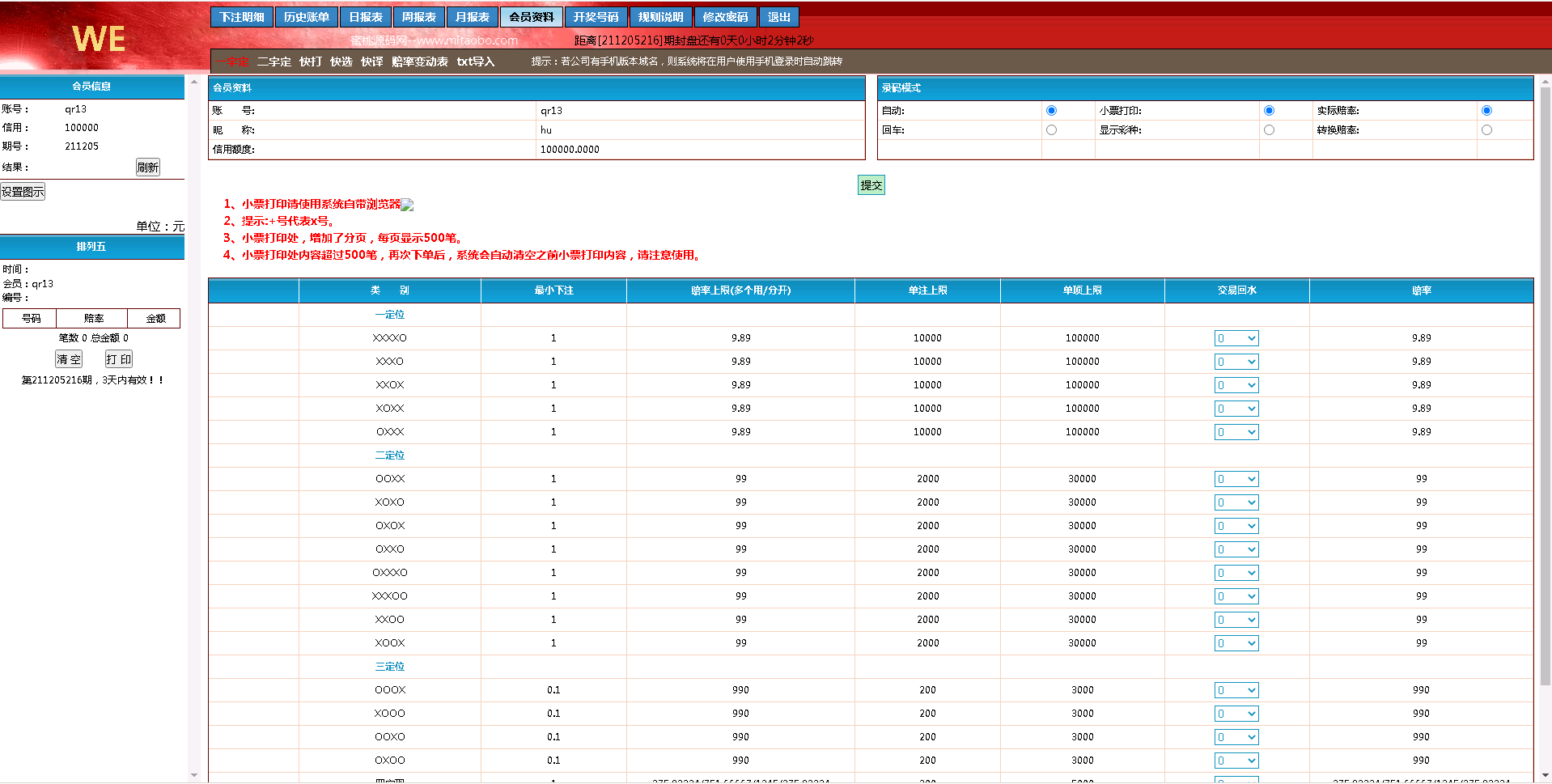Open the 设置图示 settings button
The image size is (1552, 784).
(x=23, y=192)
